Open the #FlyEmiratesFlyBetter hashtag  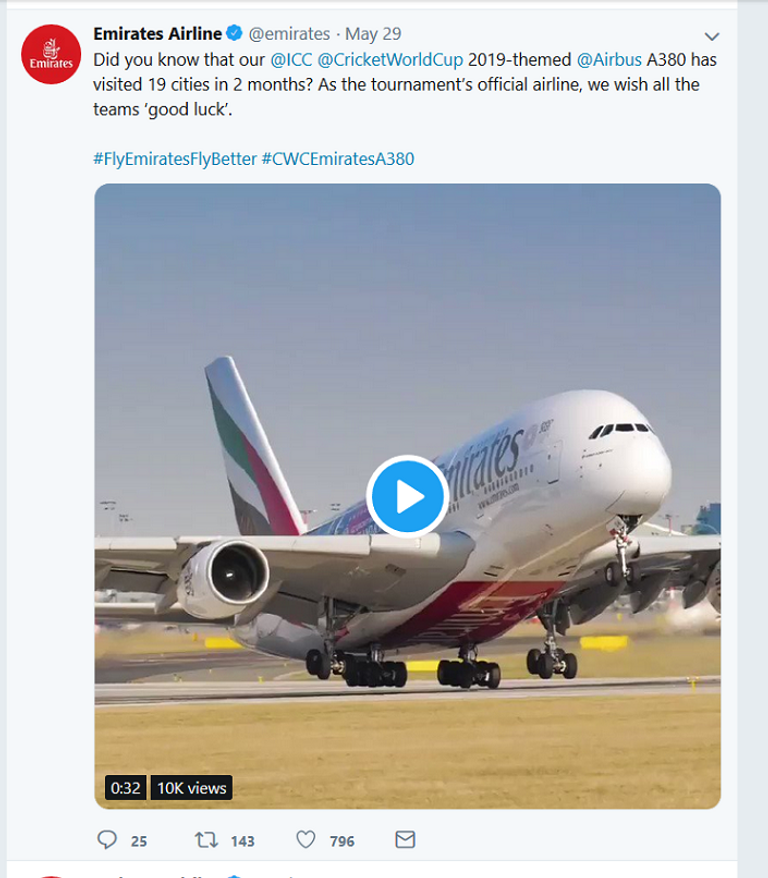coord(175,159)
